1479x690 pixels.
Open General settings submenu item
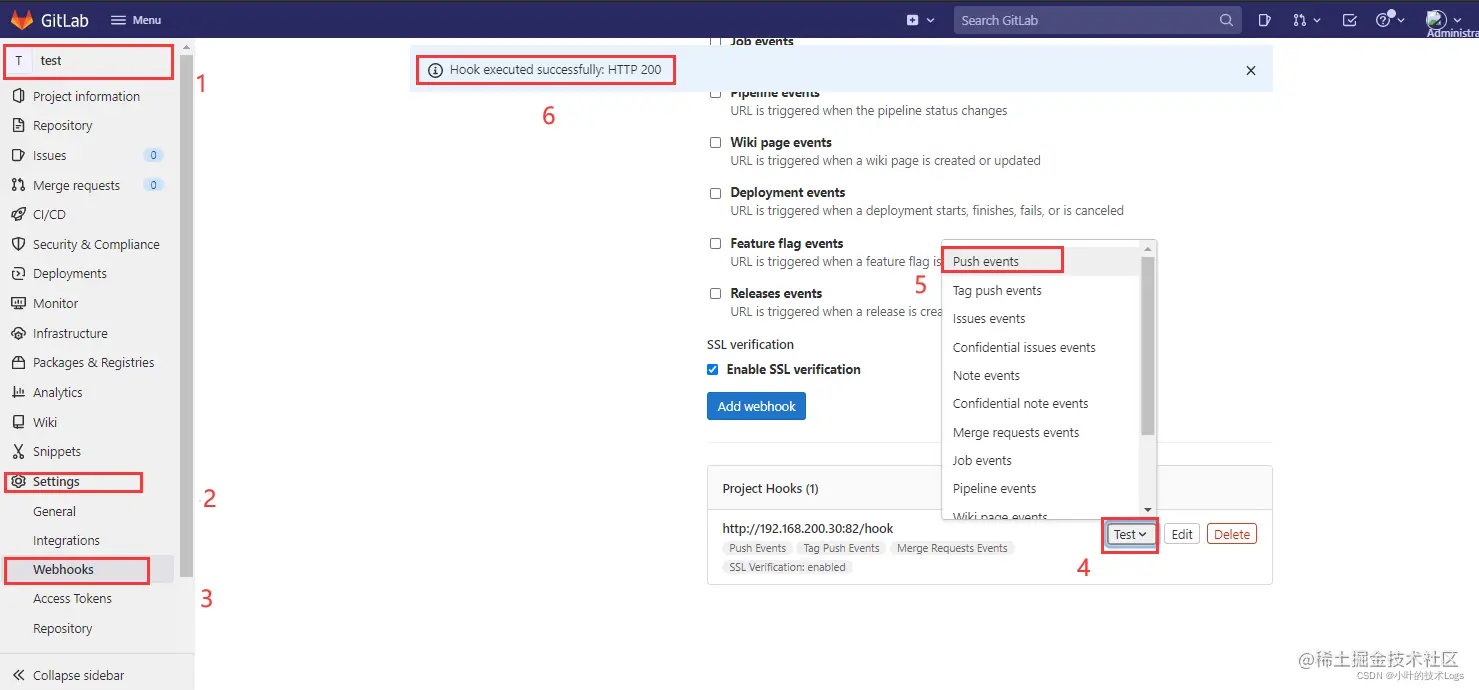click(54, 511)
